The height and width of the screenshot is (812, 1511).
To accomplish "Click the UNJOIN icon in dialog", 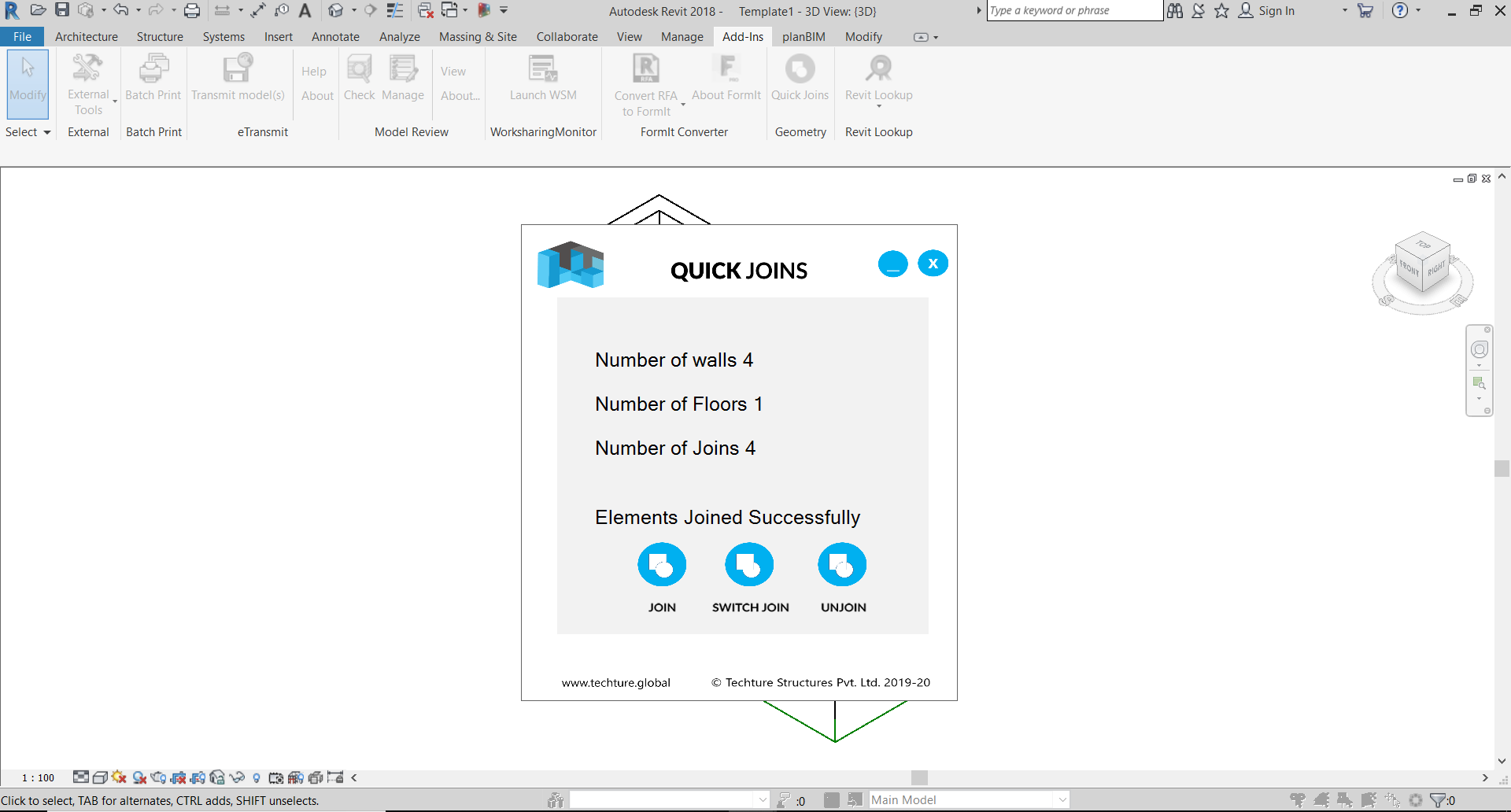I will pyautogui.click(x=842, y=564).
